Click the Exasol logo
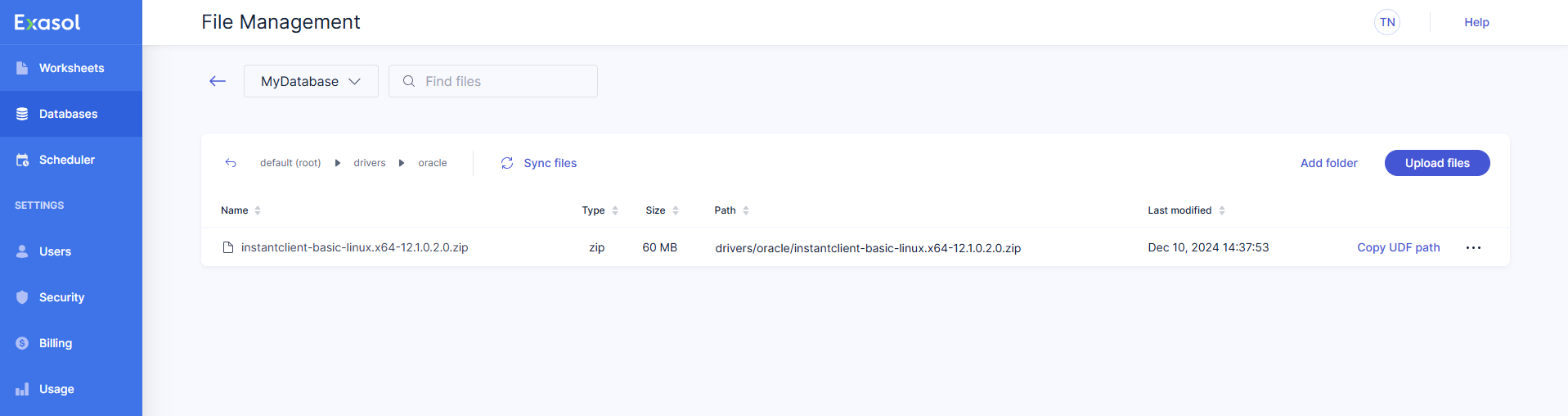This screenshot has height=416, width=1568. pyautogui.click(x=47, y=23)
